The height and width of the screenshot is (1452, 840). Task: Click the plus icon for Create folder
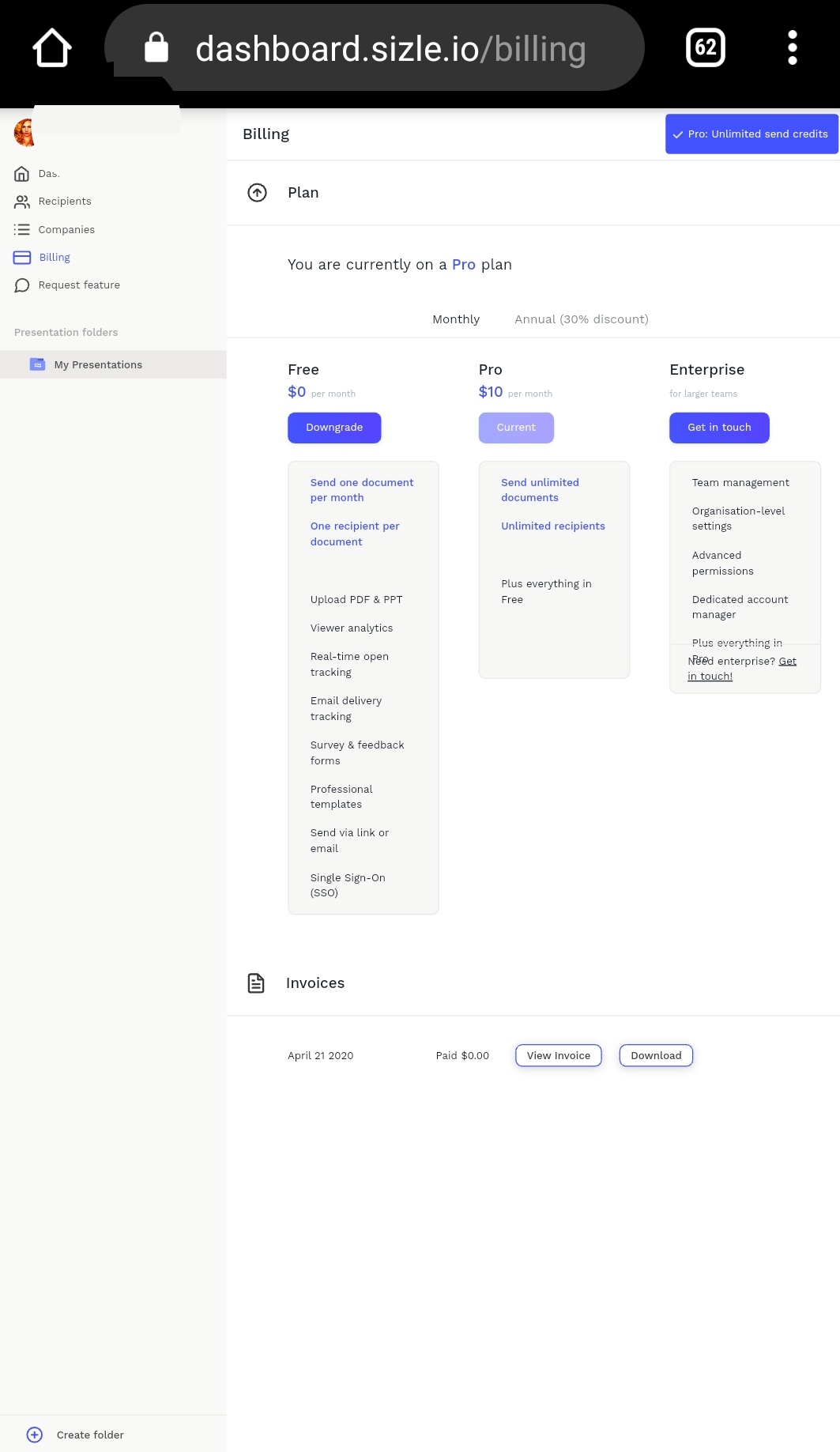pyautogui.click(x=35, y=1435)
